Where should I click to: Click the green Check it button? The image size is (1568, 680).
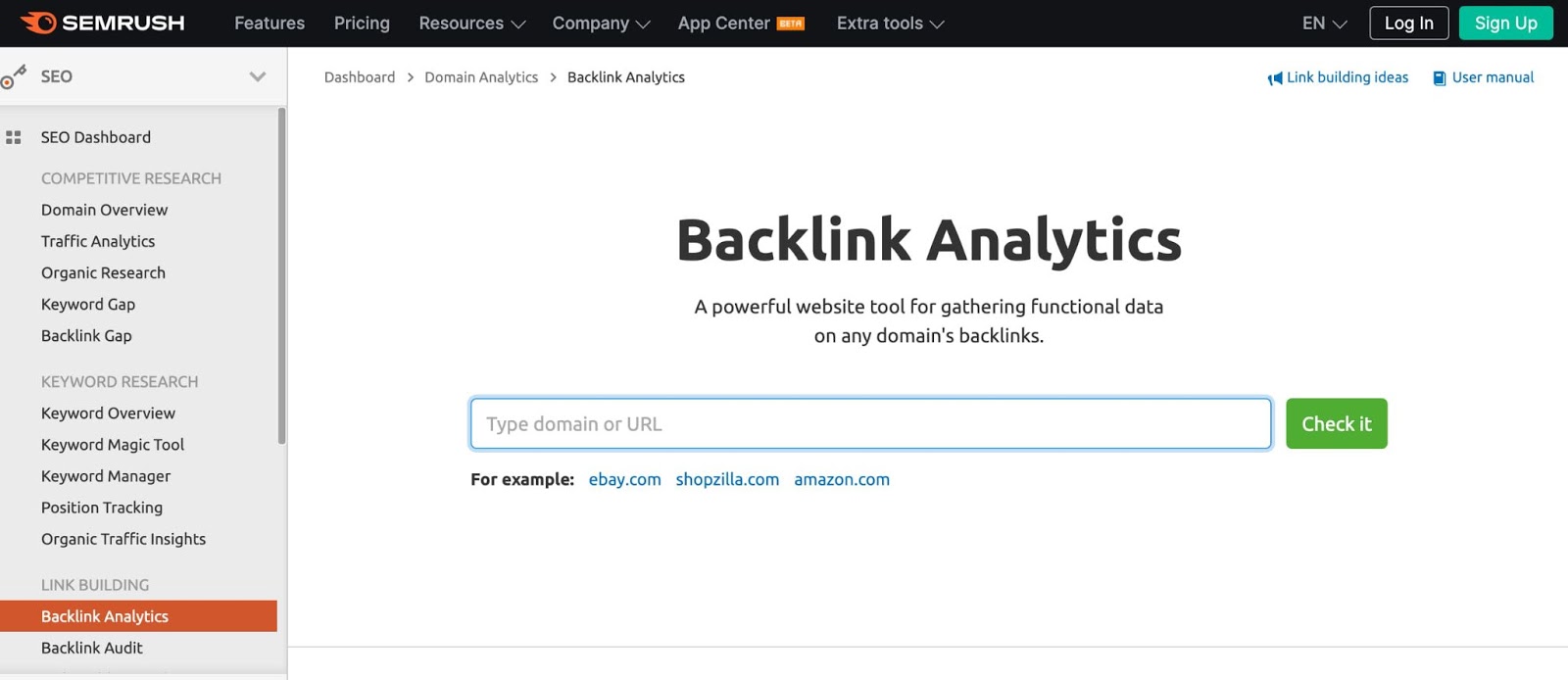pyautogui.click(x=1336, y=423)
